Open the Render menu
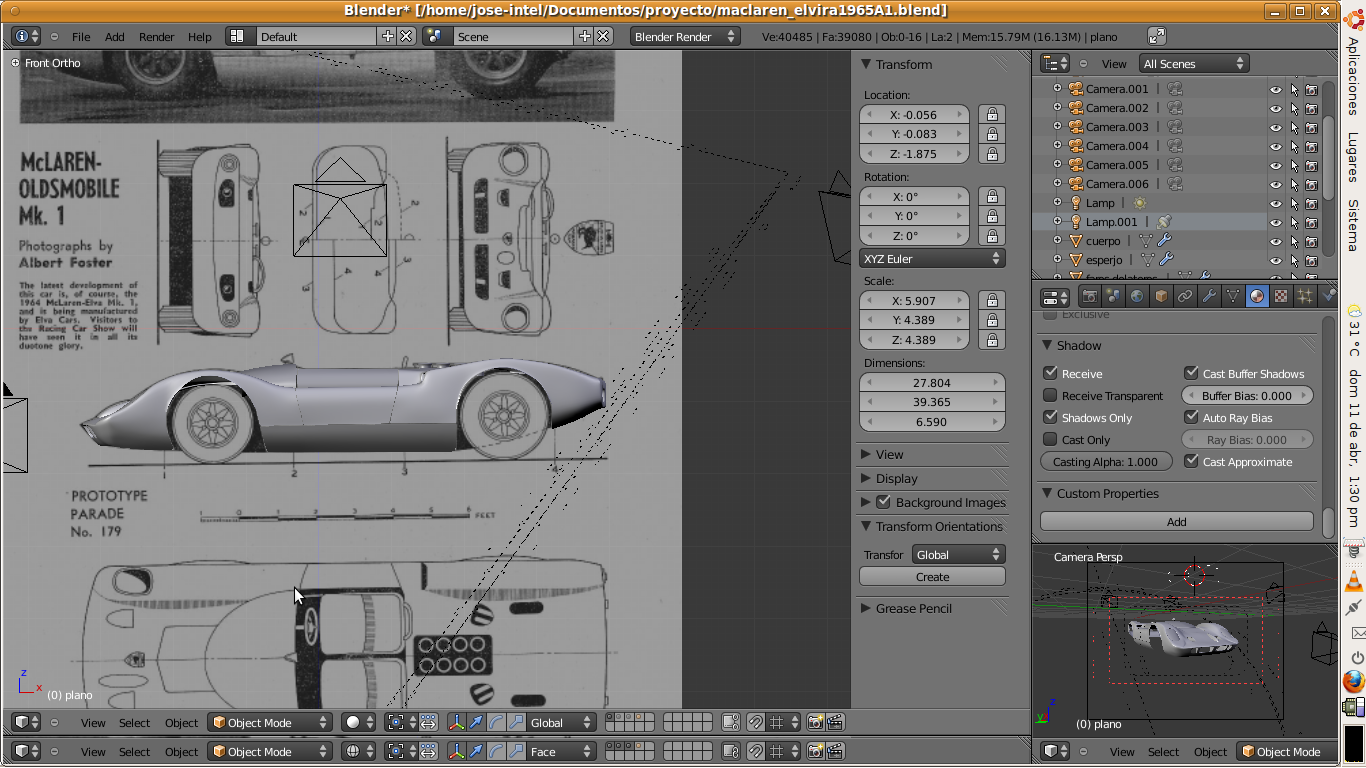The height and width of the screenshot is (768, 1366). click(156, 37)
